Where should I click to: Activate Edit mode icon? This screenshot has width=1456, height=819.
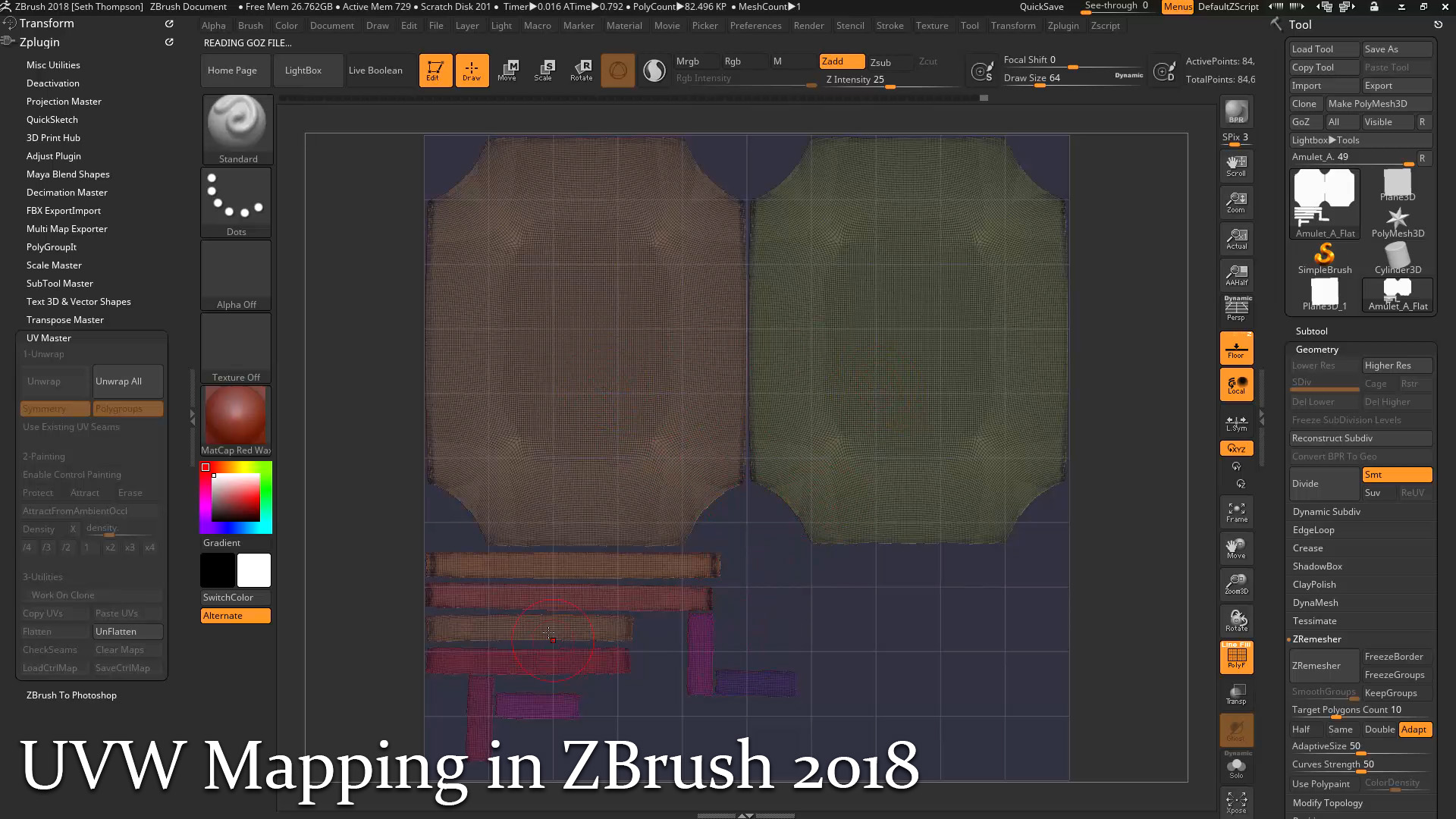click(x=435, y=71)
